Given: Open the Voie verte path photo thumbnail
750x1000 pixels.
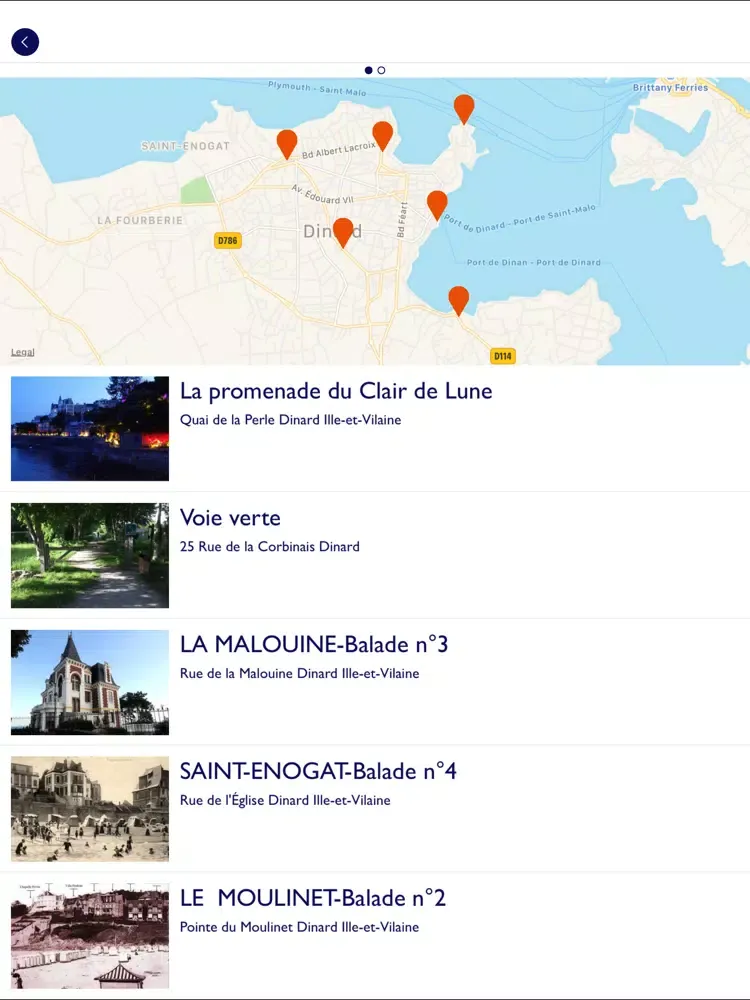Looking at the screenshot, I should 90,555.
